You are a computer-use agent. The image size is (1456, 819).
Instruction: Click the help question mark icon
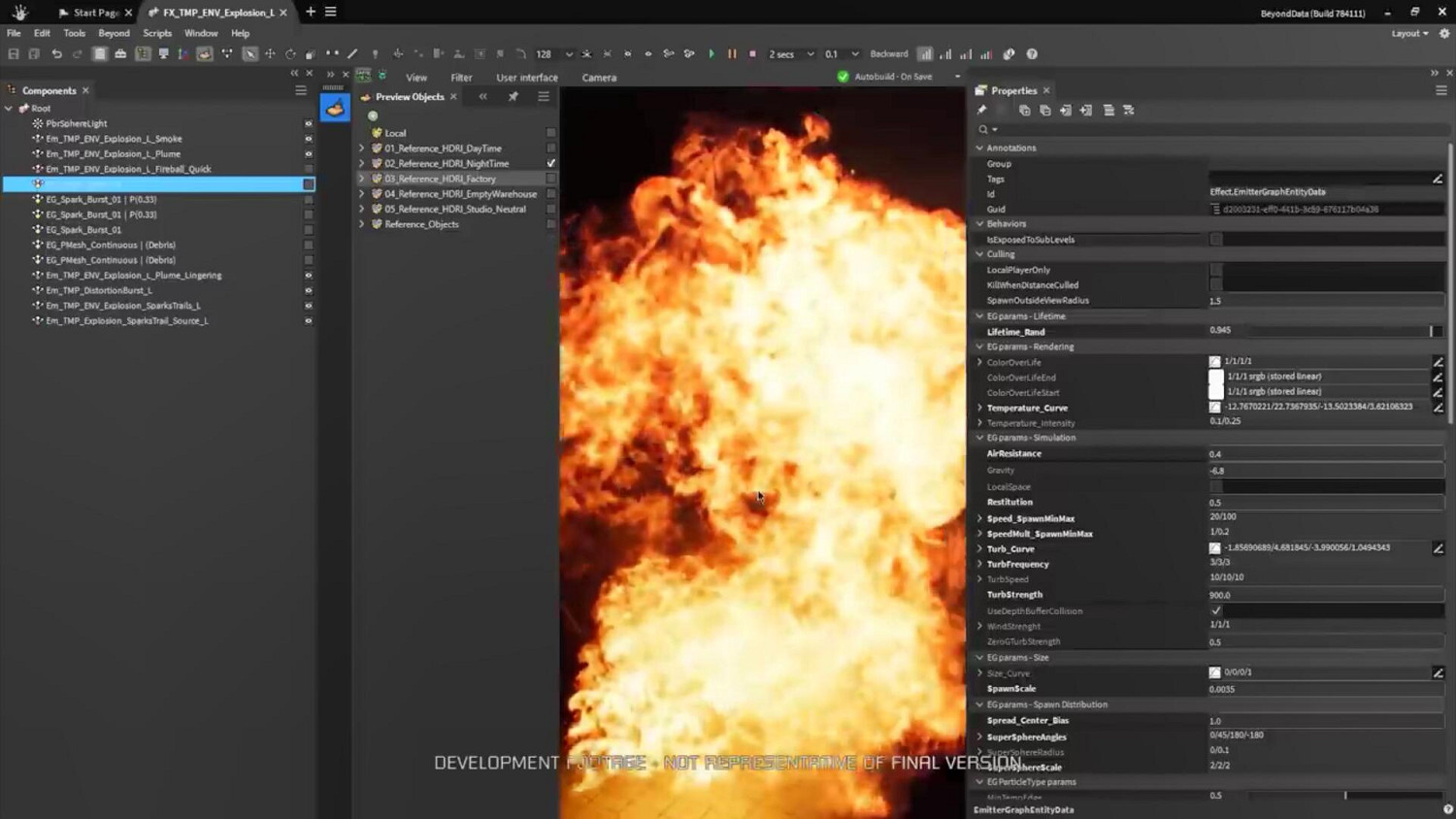[x=1032, y=54]
